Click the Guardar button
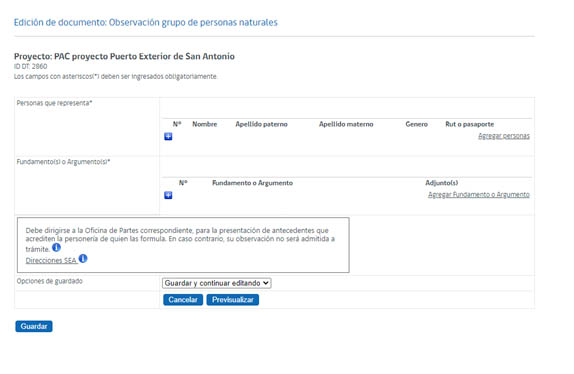Image resolution: width=574 pixels, height=374 pixels. click(x=34, y=326)
